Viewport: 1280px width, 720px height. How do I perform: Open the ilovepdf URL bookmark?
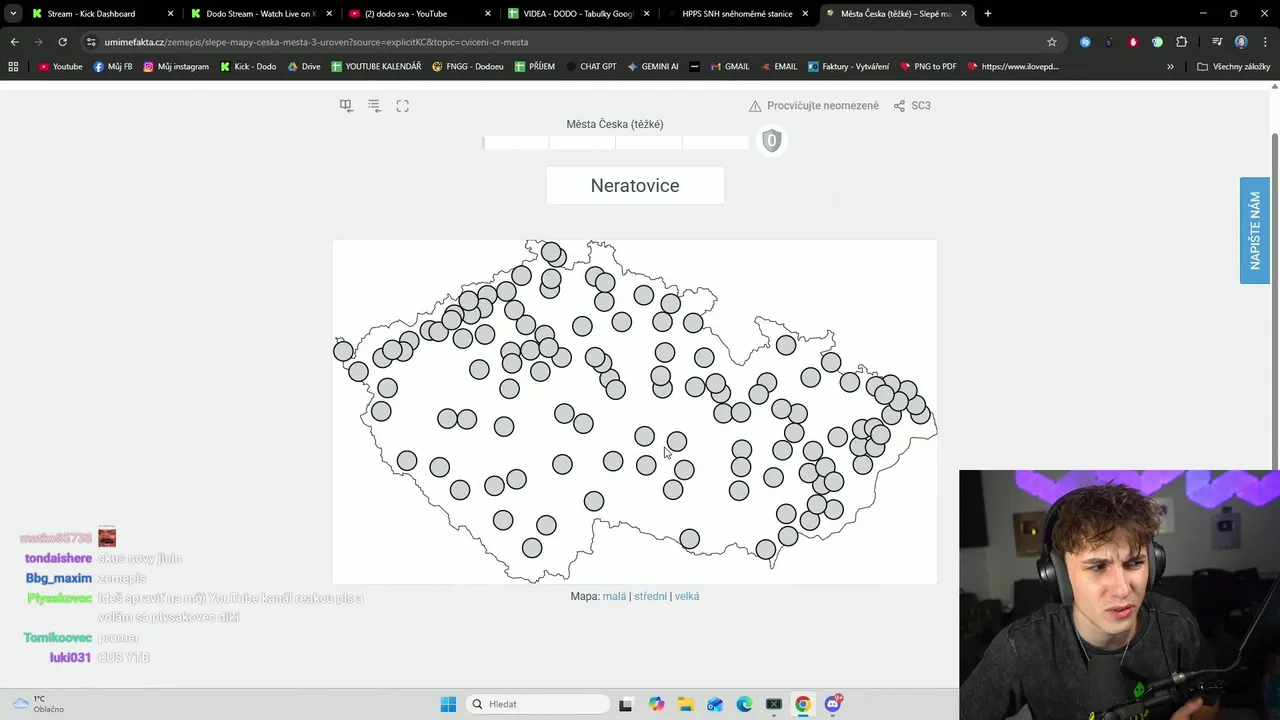tap(1012, 67)
